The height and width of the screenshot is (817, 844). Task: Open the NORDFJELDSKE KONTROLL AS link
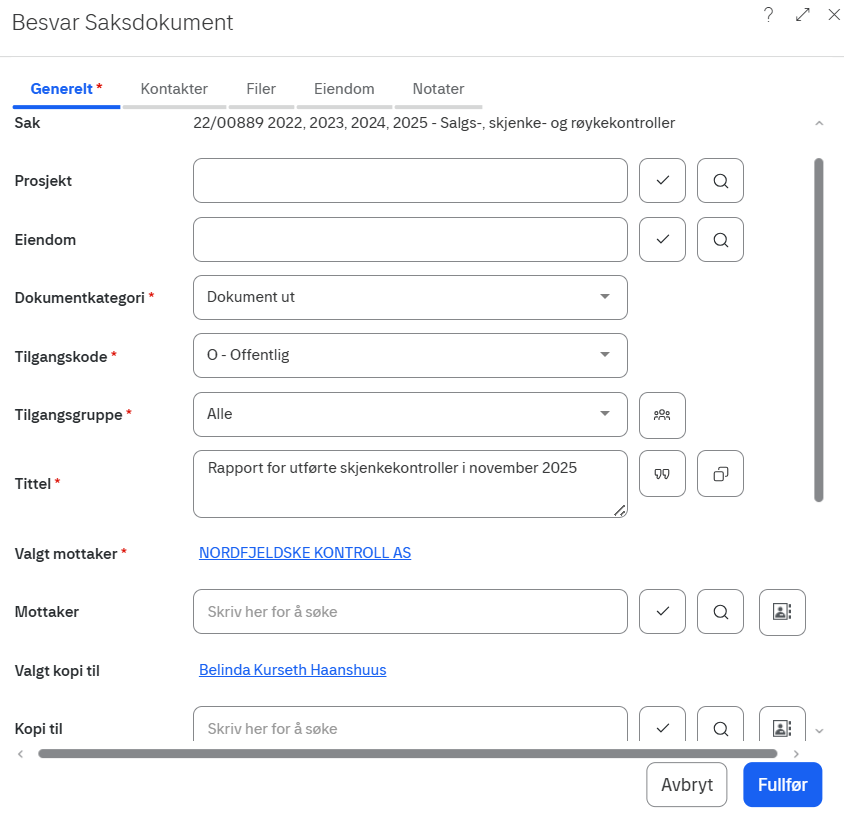pos(305,553)
